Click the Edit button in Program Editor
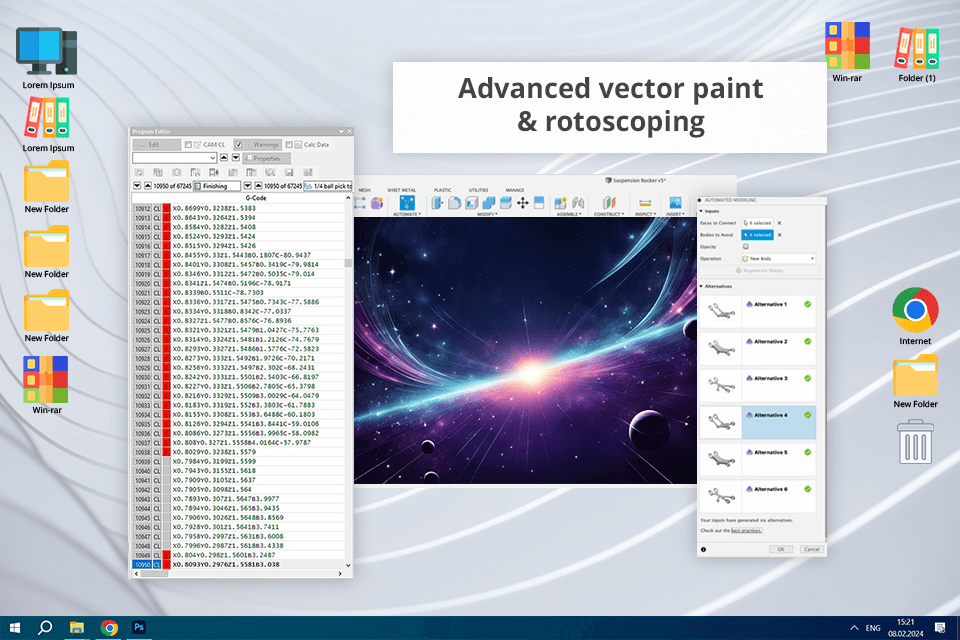Viewport: 960px width, 640px height. [157, 145]
